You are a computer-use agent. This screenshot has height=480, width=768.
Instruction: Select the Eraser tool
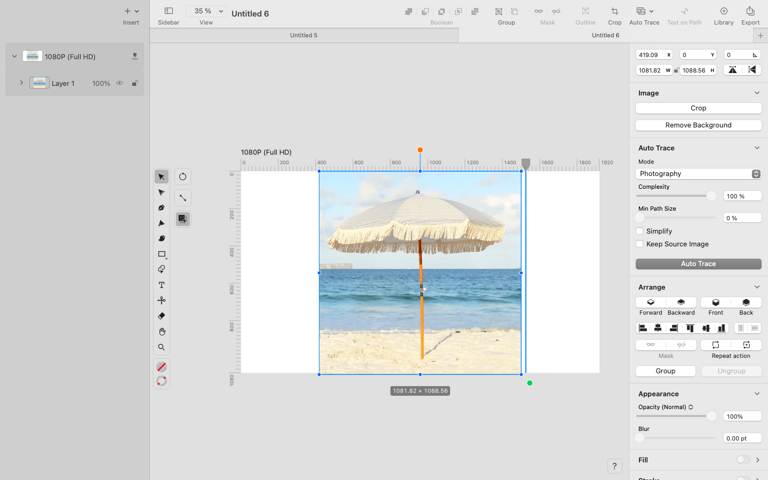[161, 316]
